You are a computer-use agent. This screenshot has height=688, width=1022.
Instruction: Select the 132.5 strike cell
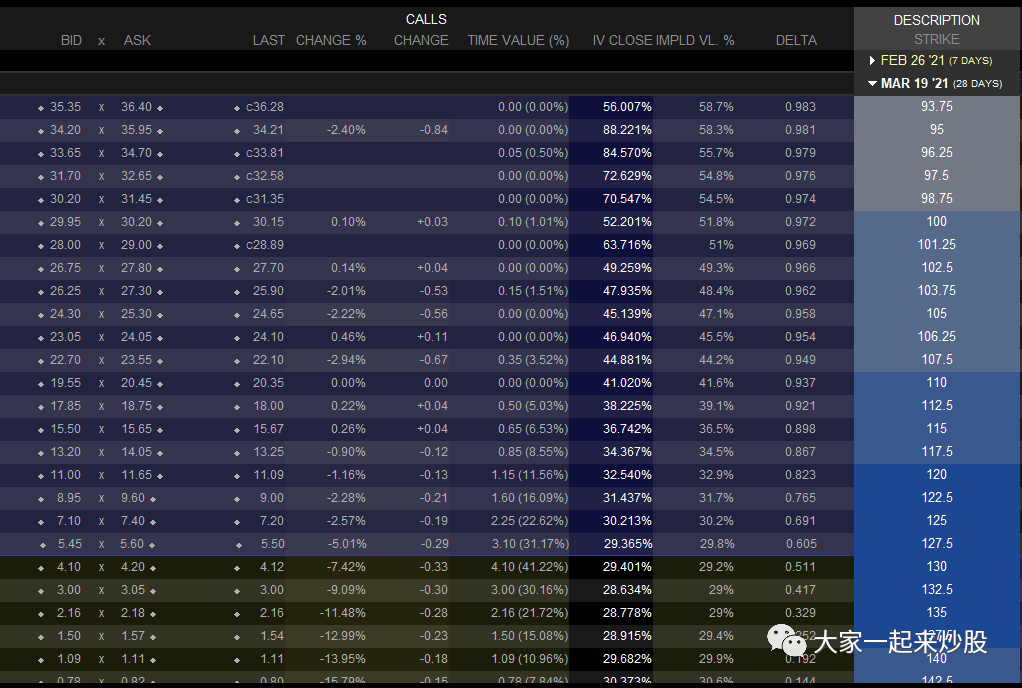click(937, 590)
